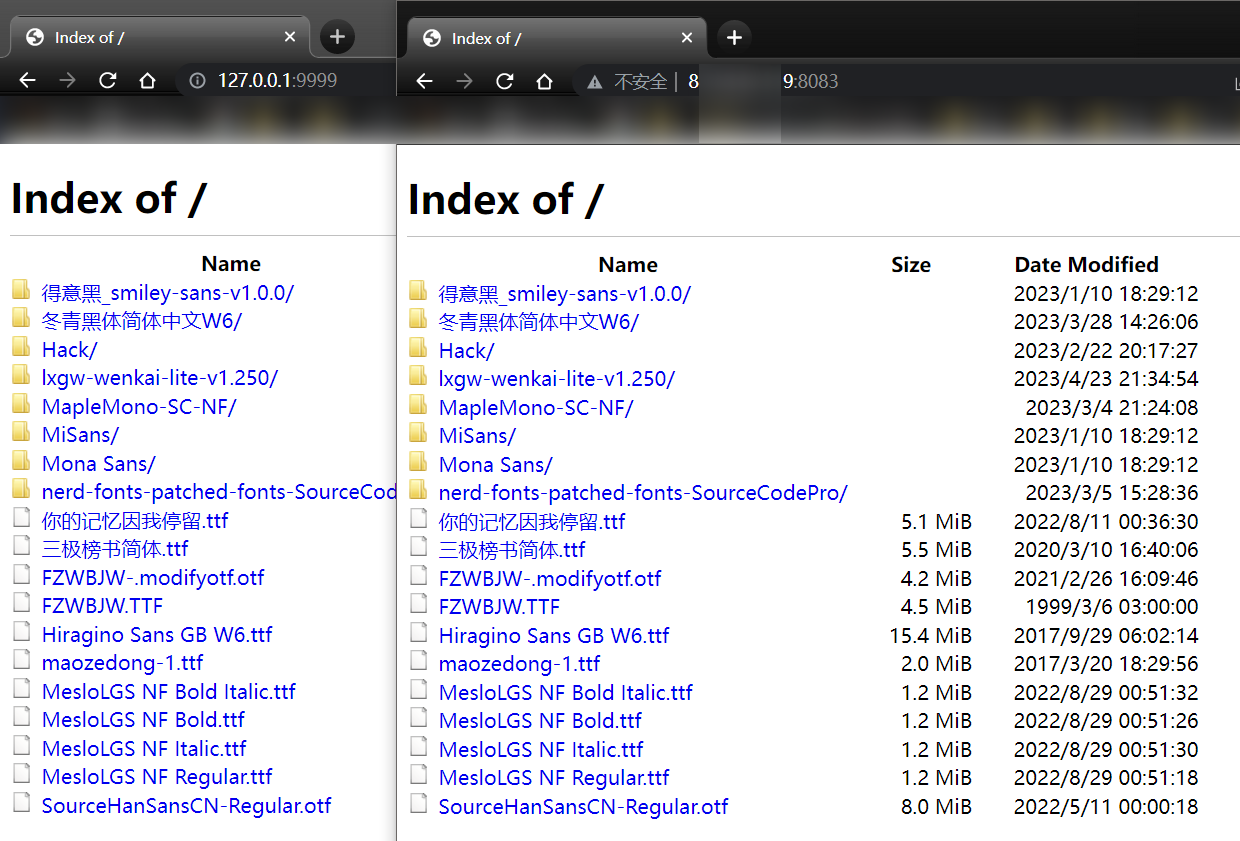Click the file icon next to maozedong-1.ttf in the left listing
Viewport: 1240px width, 841px height.
(x=21, y=662)
